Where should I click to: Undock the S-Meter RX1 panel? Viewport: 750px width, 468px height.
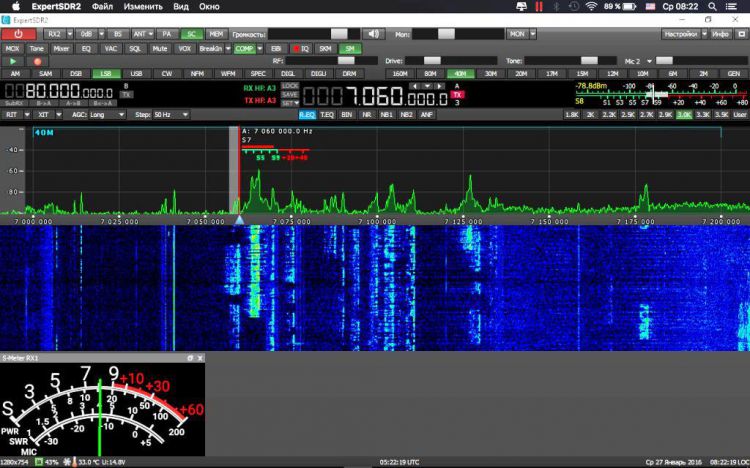[x=190, y=358]
